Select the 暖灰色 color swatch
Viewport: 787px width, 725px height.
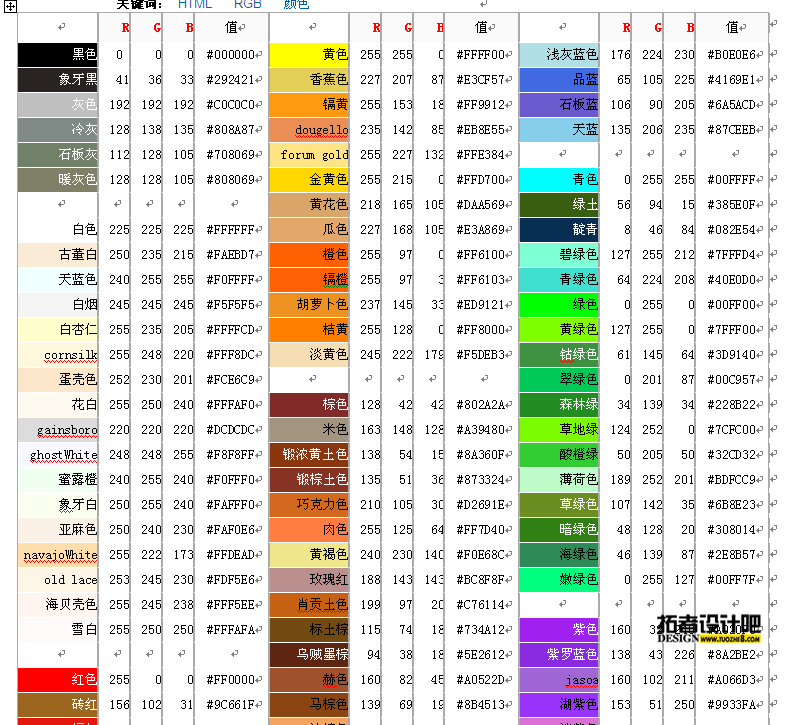[58, 180]
